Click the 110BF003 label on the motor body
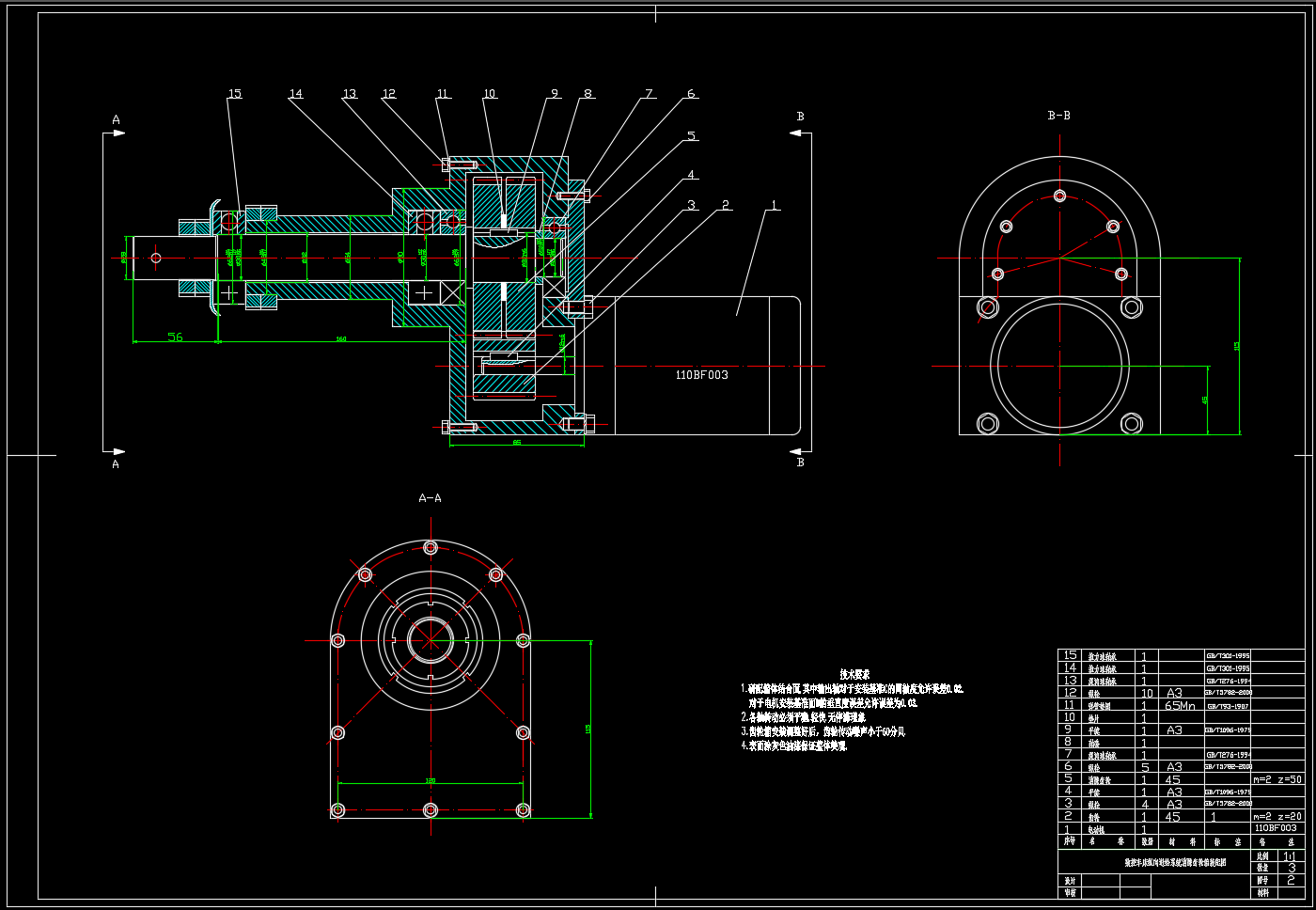1316x910 pixels. pos(701,375)
